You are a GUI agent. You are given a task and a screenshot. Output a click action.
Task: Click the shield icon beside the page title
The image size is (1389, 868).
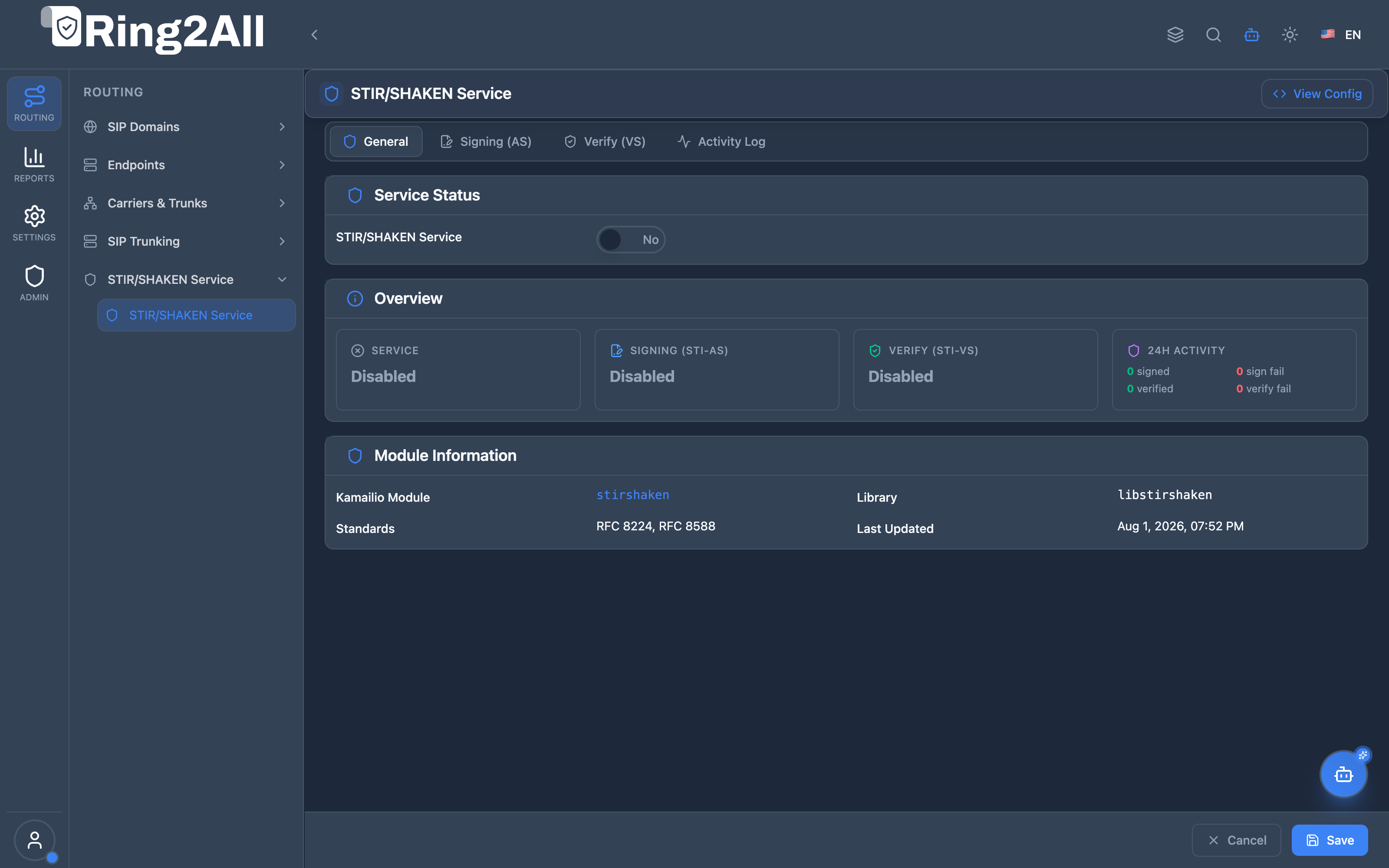click(331, 94)
